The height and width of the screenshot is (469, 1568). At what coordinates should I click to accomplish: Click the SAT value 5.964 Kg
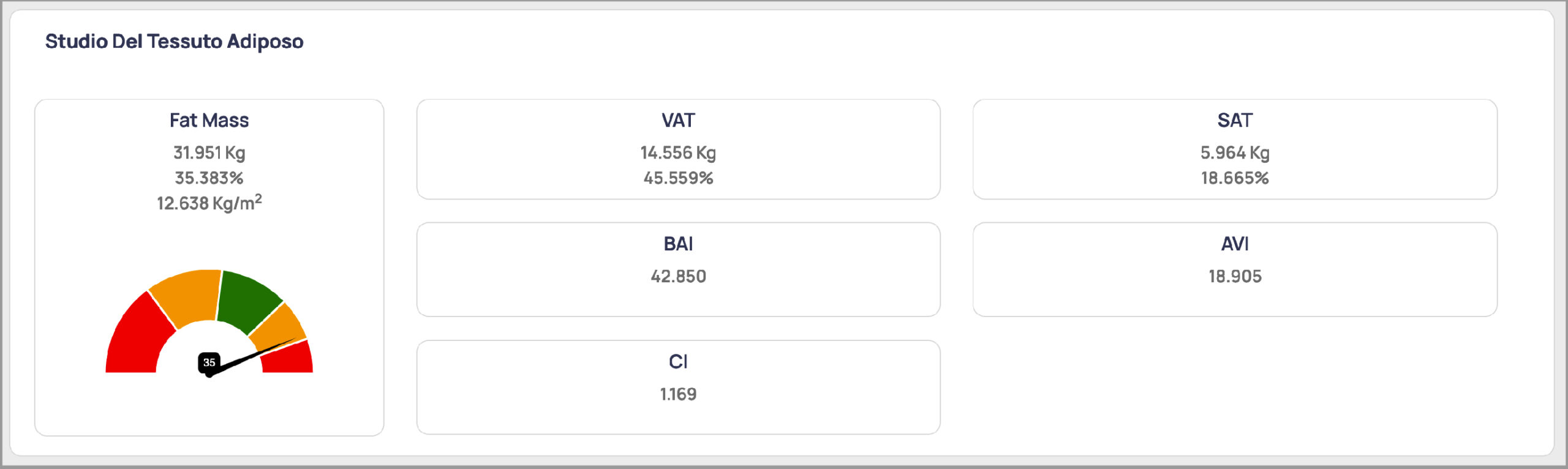(1235, 152)
